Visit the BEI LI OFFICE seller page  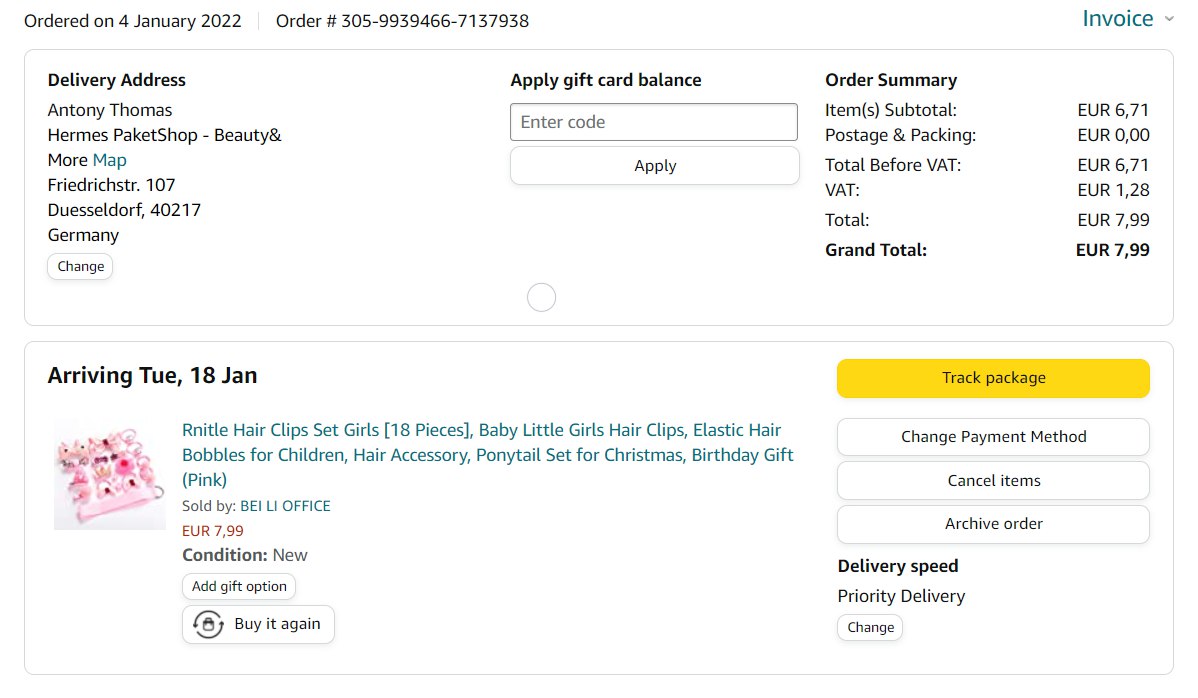285,506
